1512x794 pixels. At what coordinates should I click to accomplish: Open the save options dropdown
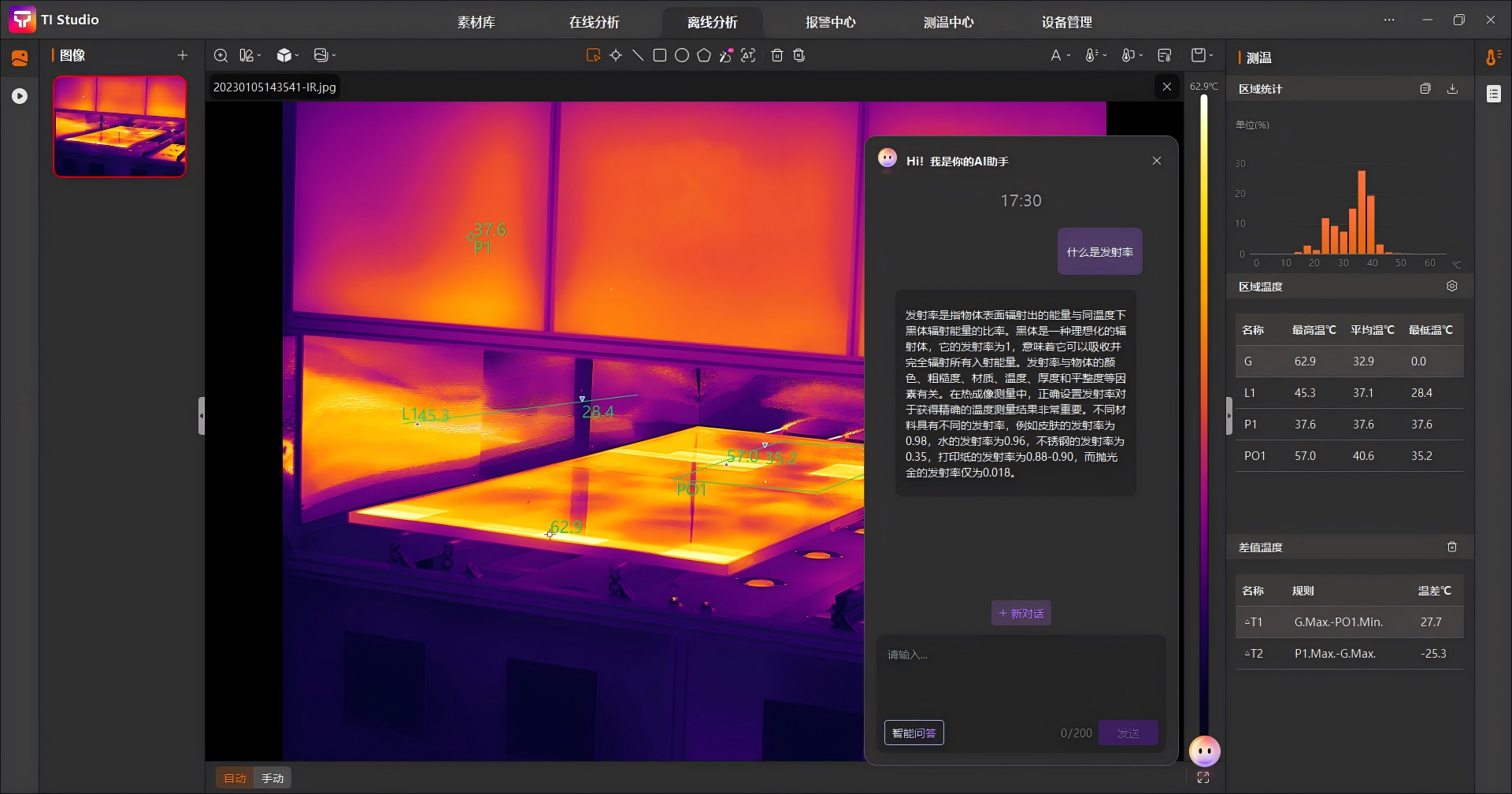(x=1202, y=55)
